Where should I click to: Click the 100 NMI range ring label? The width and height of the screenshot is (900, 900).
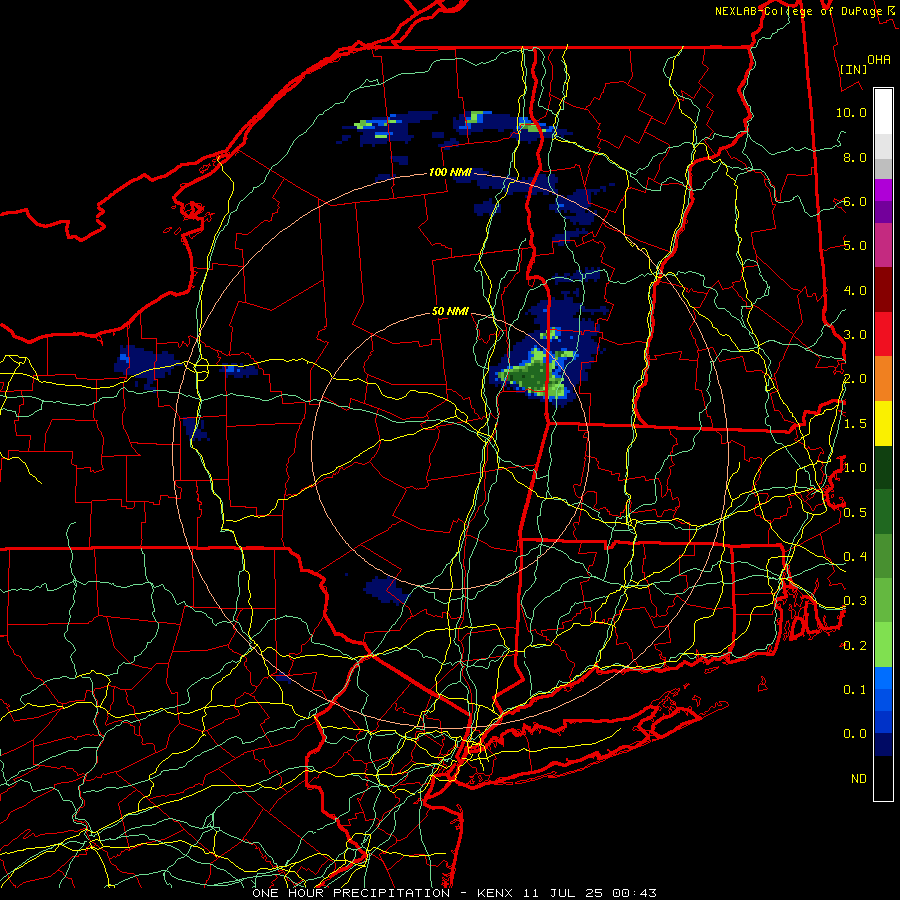click(x=450, y=172)
